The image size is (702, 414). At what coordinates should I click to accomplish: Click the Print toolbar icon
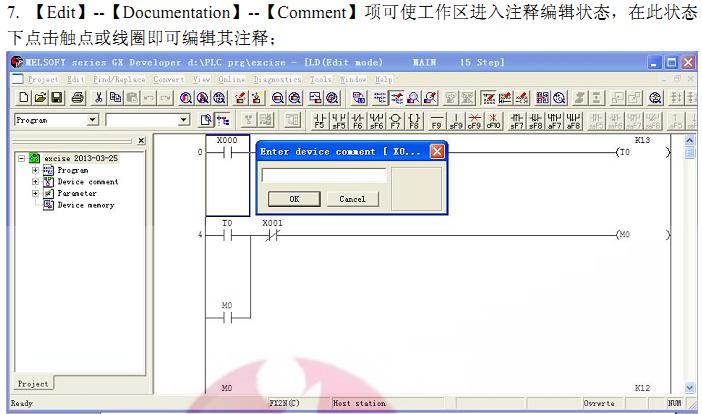(x=76, y=98)
